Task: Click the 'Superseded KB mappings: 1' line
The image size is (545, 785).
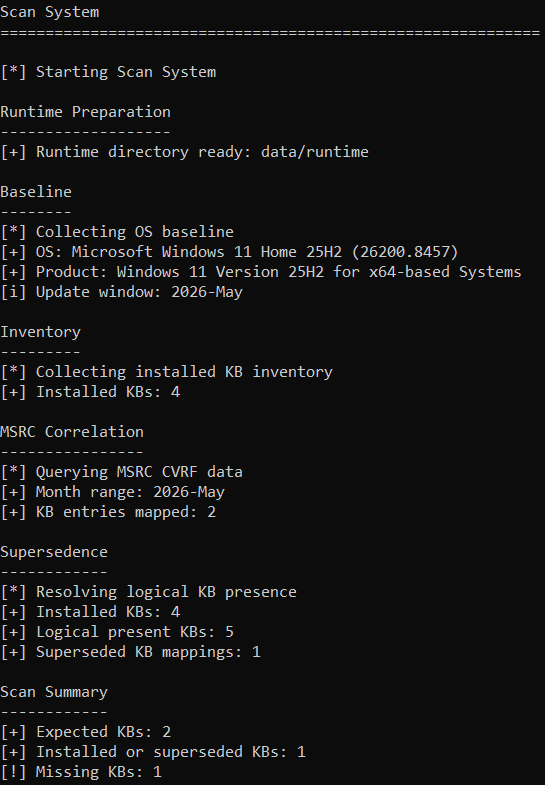Action: [131, 652]
